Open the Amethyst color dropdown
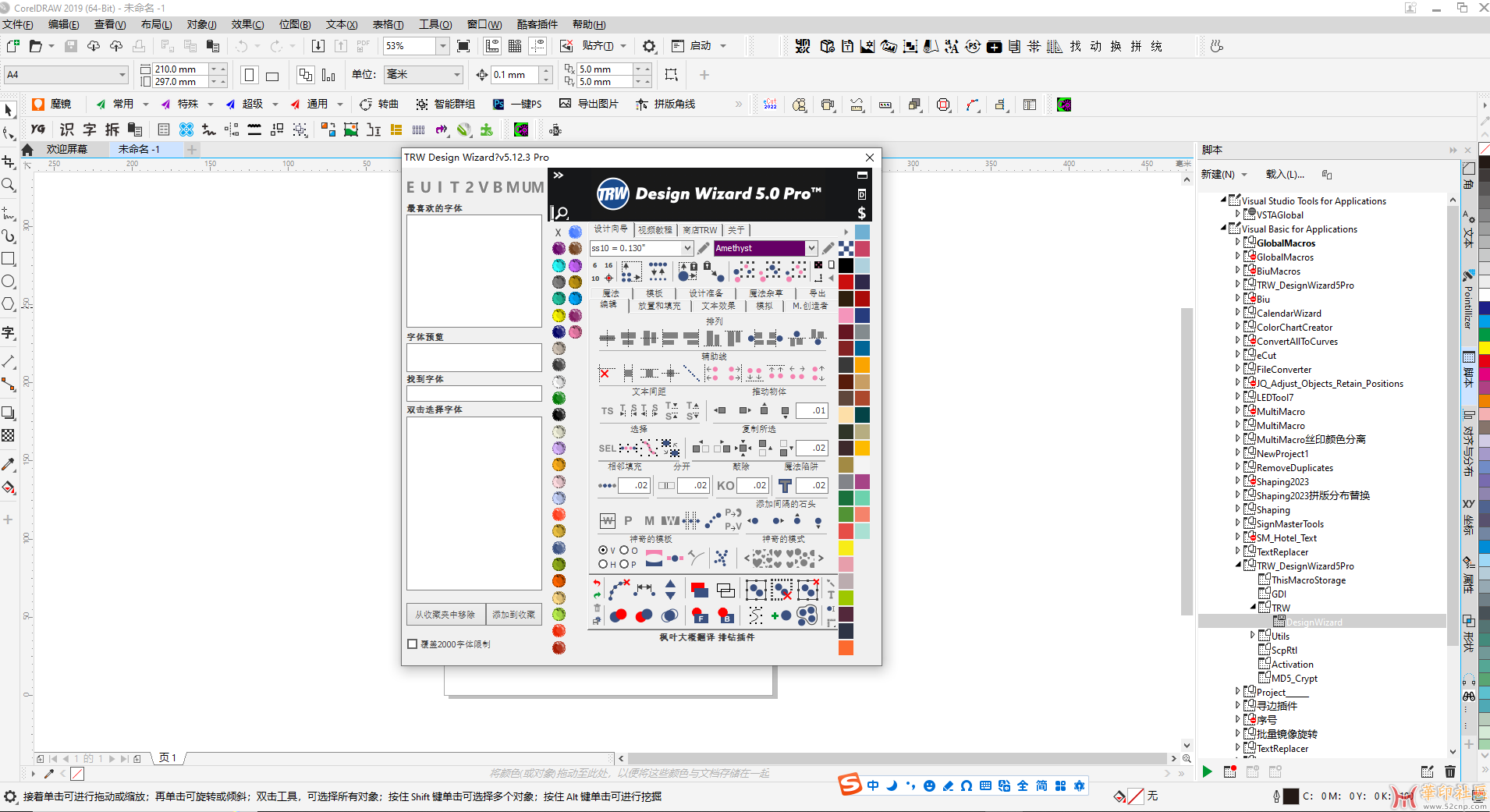1490x812 pixels. pyautogui.click(x=811, y=248)
